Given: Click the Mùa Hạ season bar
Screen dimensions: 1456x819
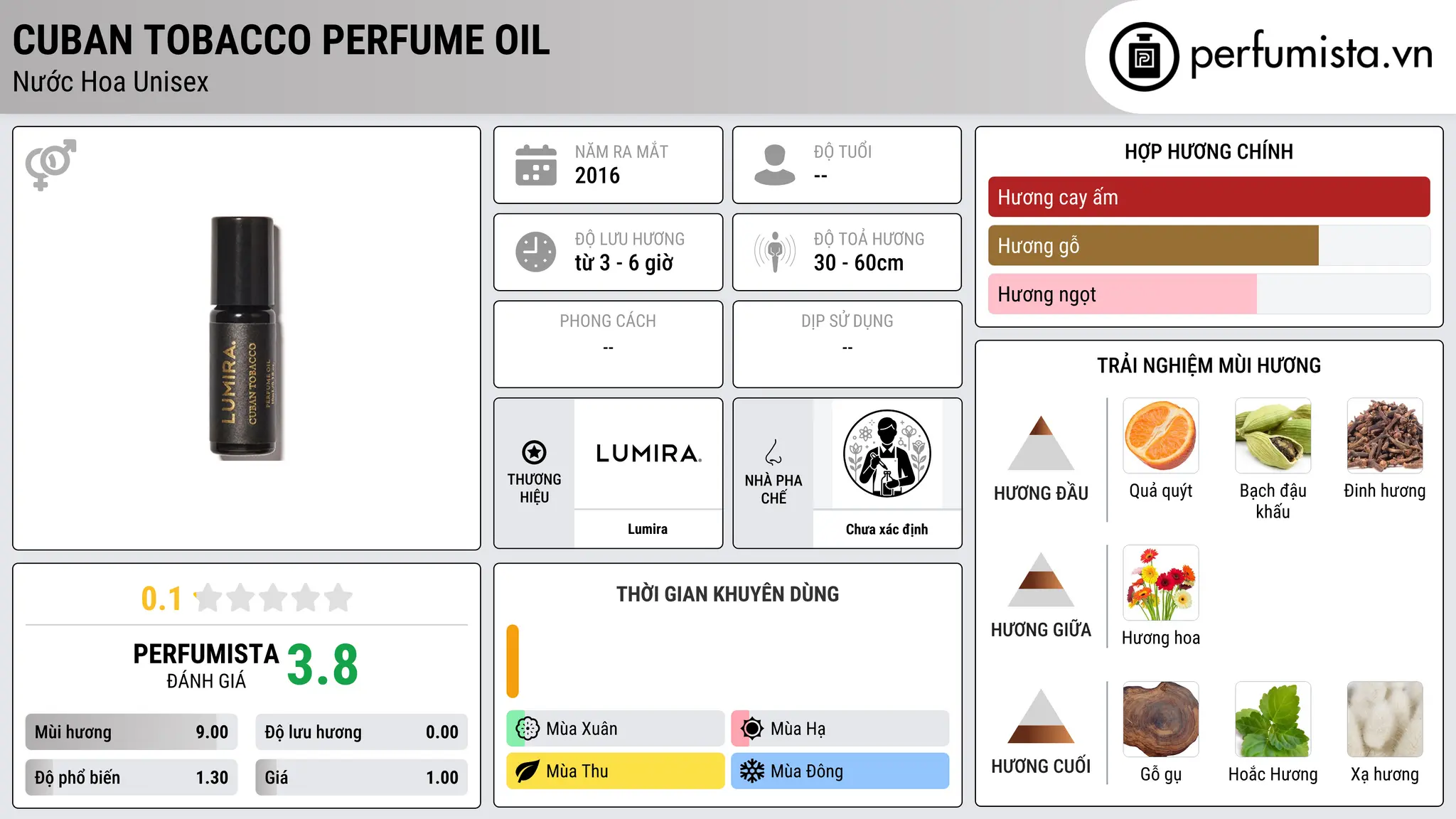Looking at the screenshot, I should (x=840, y=729).
